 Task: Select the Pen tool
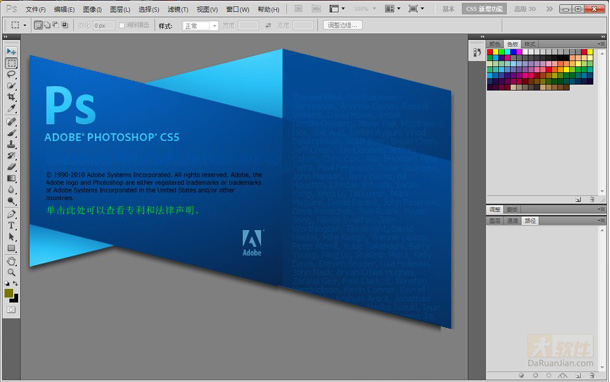click(11, 214)
